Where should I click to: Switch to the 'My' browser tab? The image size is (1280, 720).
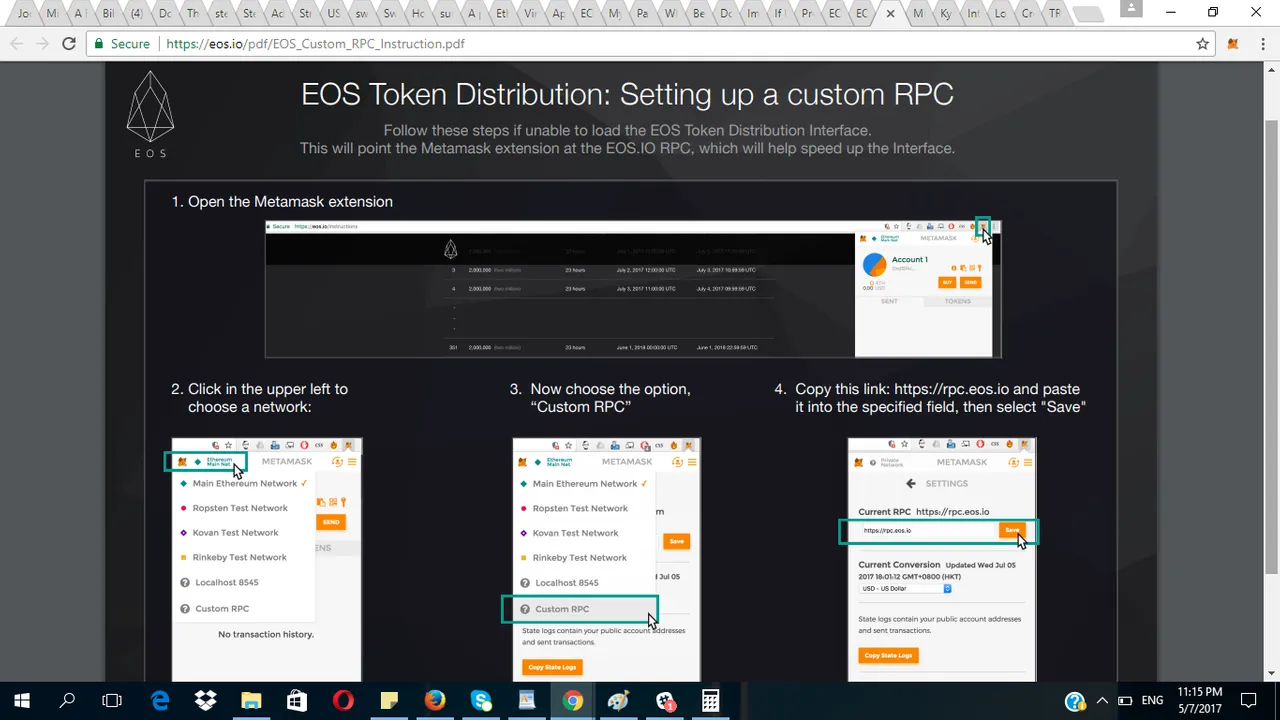[614, 14]
